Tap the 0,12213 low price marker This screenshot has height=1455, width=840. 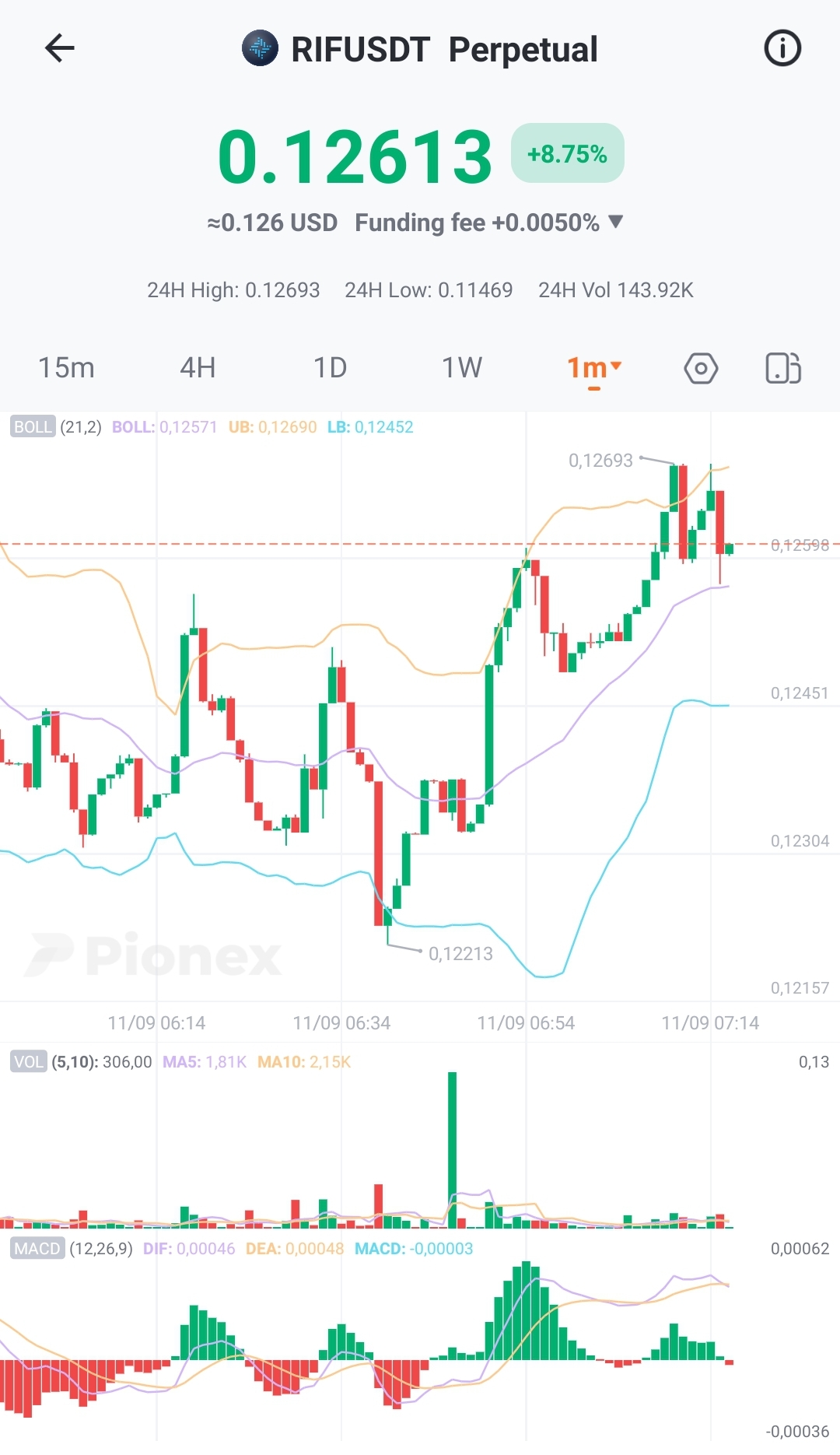pos(460,954)
